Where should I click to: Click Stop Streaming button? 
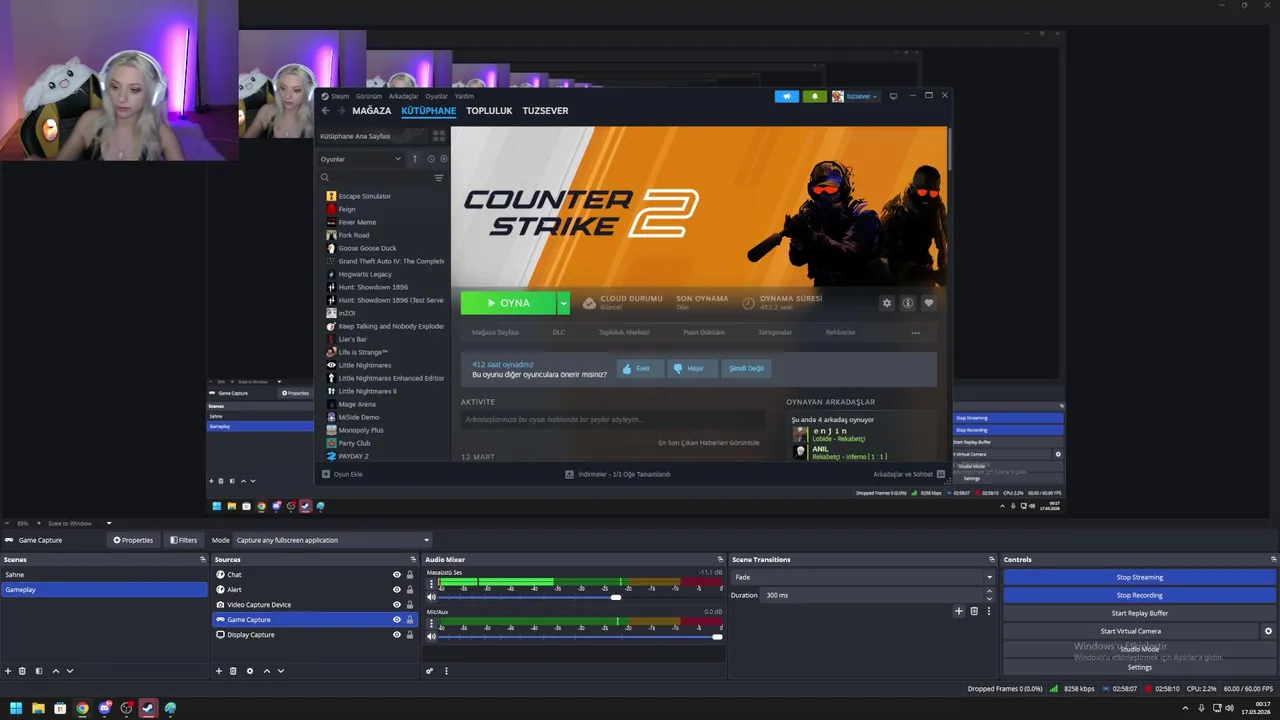[x=1139, y=577]
